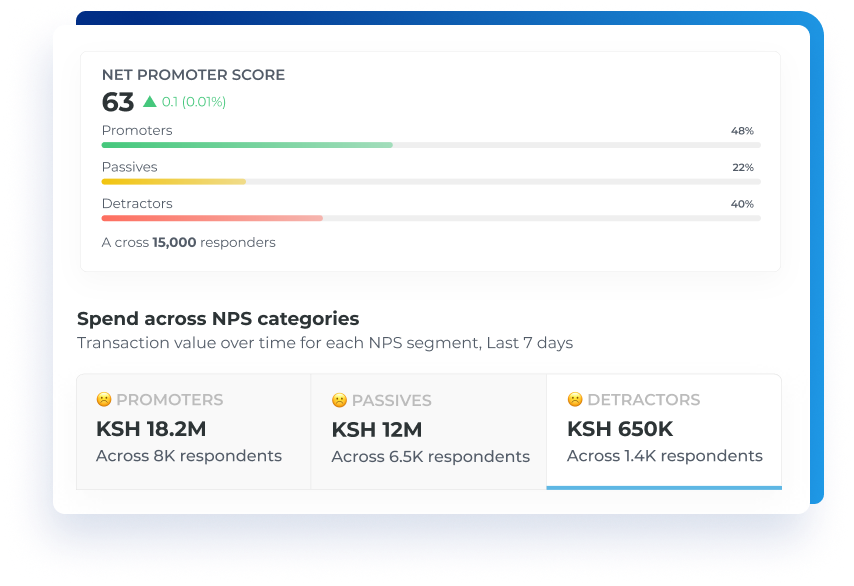Select the Promoters spend tab
The width and height of the screenshot is (854, 586).
(x=194, y=431)
